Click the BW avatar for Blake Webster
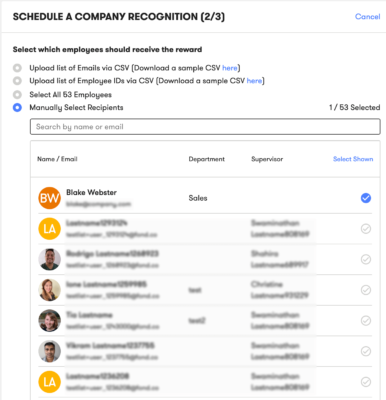The height and width of the screenshot is (400, 386). pyautogui.click(x=49, y=198)
